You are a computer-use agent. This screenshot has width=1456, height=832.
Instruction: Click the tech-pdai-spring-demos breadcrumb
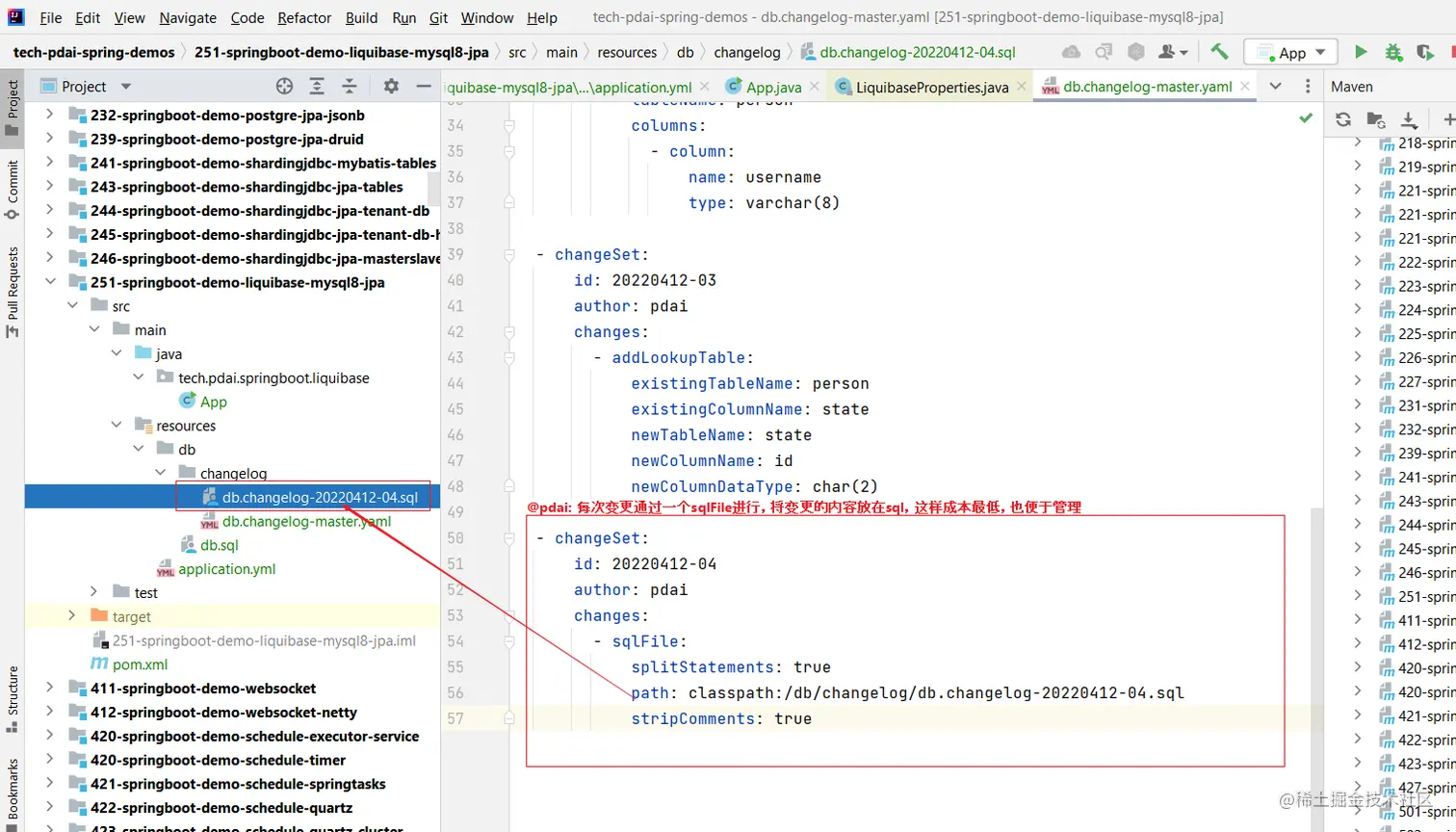coord(94,52)
